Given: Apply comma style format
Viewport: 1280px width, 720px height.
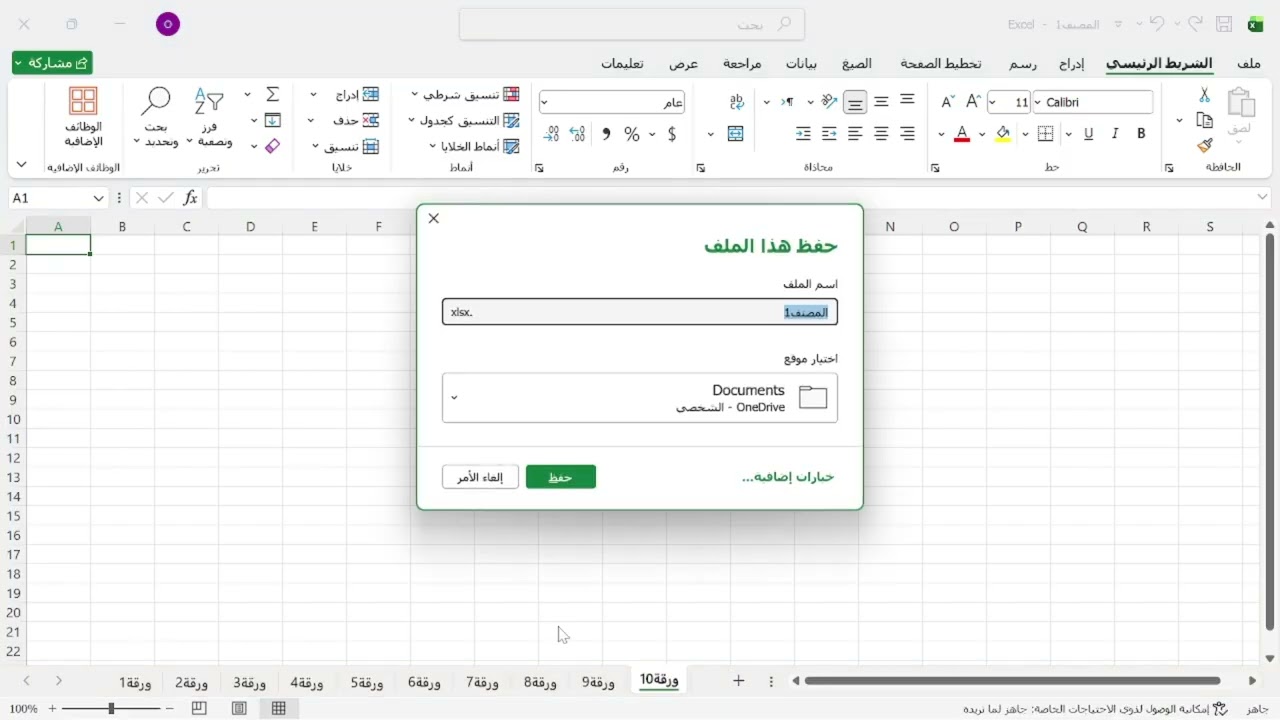Looking at the screenshot, I should pos(606,133).
